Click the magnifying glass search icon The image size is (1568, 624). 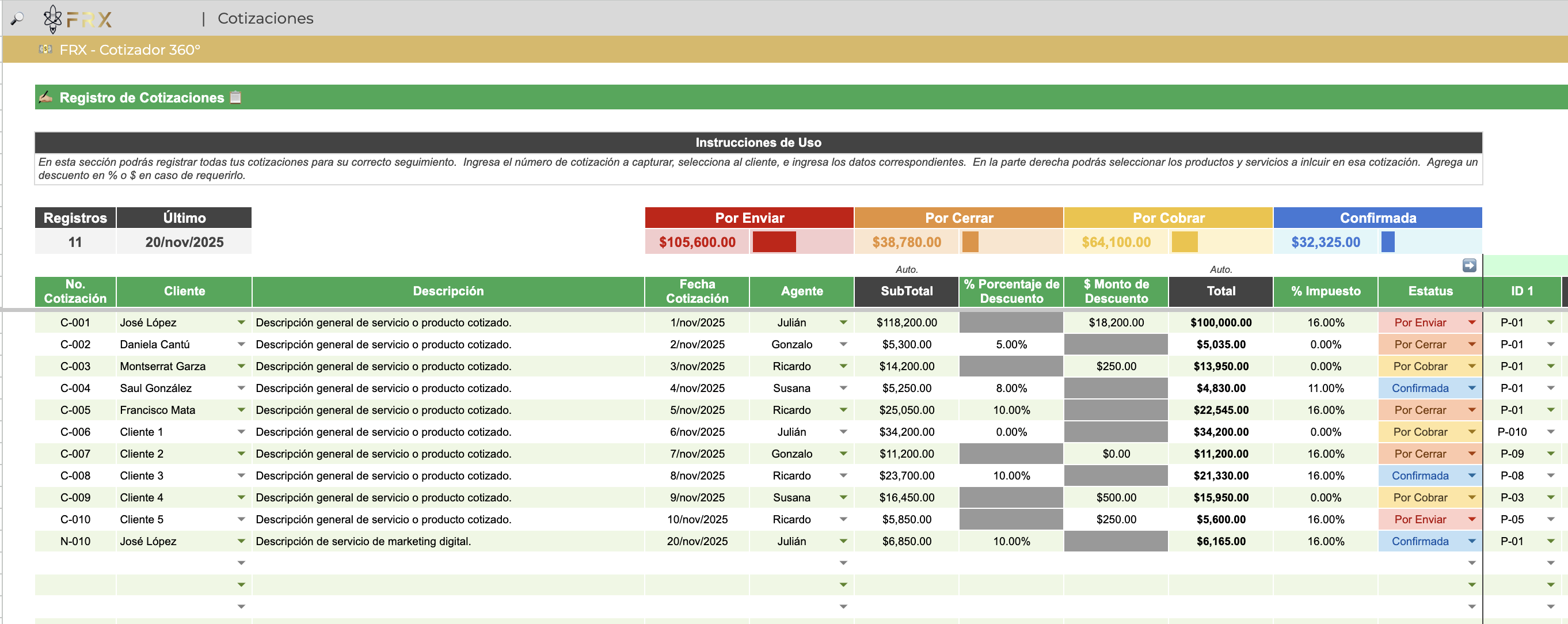coord(17,19)
